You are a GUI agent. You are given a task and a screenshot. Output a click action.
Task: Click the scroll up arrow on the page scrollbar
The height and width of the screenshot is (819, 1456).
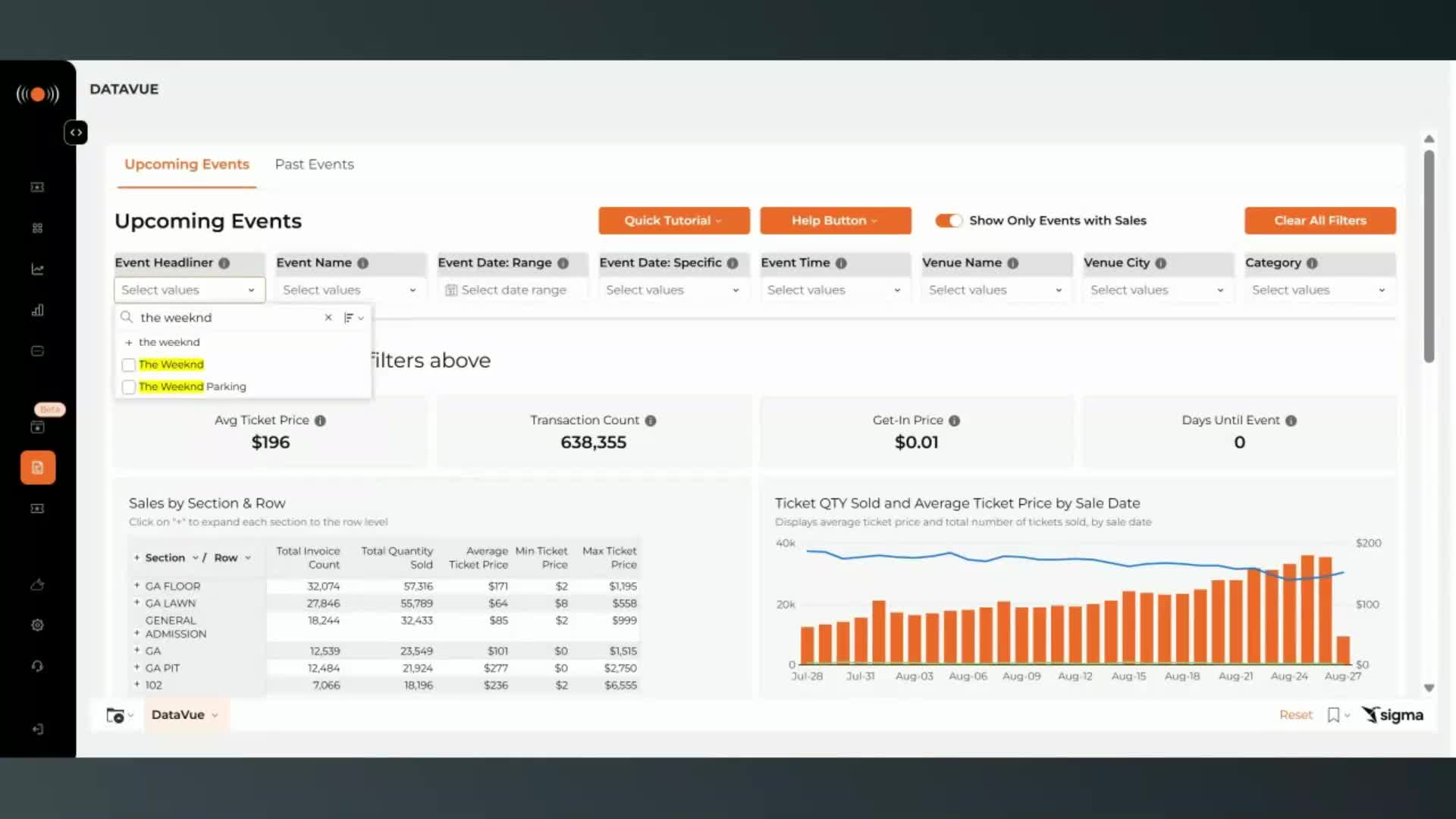(x=1429, y=139)
